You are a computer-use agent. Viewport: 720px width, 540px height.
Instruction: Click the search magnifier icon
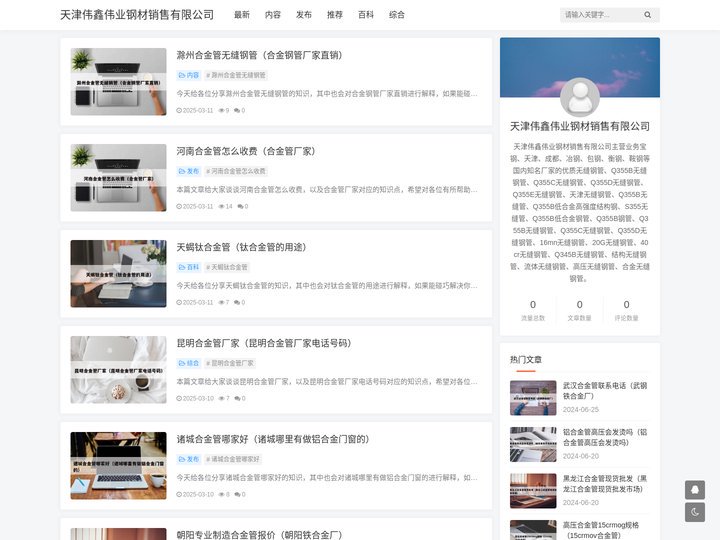(x=647, y=15)
